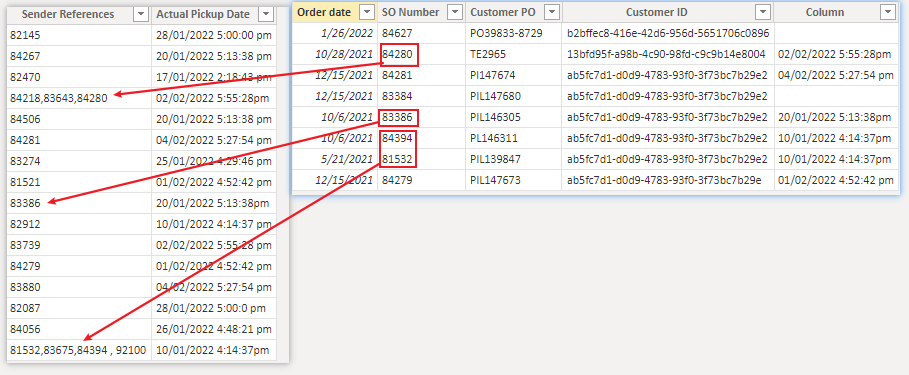The height and width of the screenshot is (375, 909).
Task: Open the Column header filter dropdown
Action: point(888,12)
